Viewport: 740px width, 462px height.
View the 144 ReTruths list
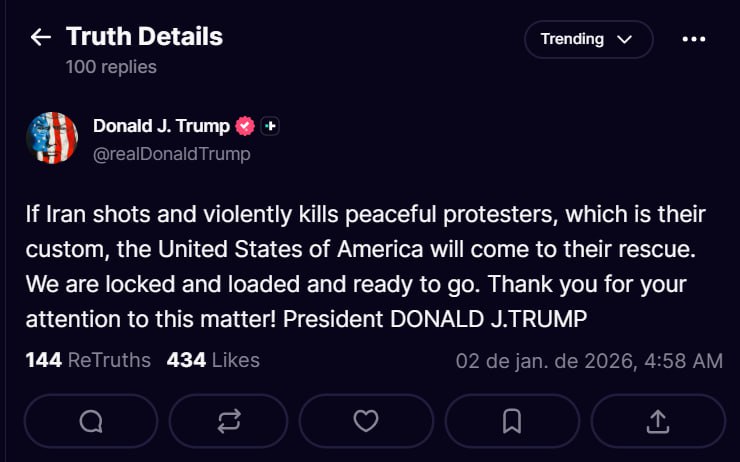pyautogui.click(x=88, y=360)
